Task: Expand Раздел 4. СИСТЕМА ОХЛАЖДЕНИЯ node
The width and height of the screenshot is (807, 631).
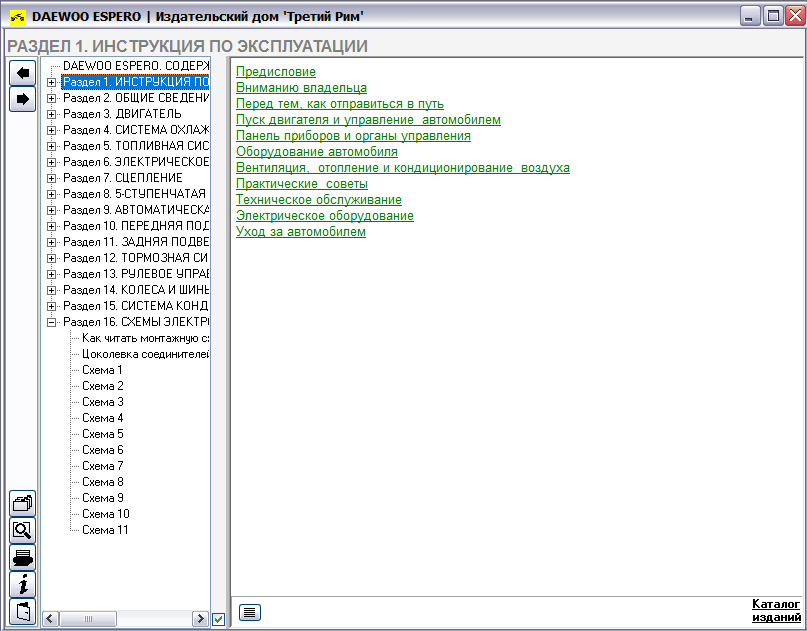Action: pyautogui.click(x=51, y=130)
